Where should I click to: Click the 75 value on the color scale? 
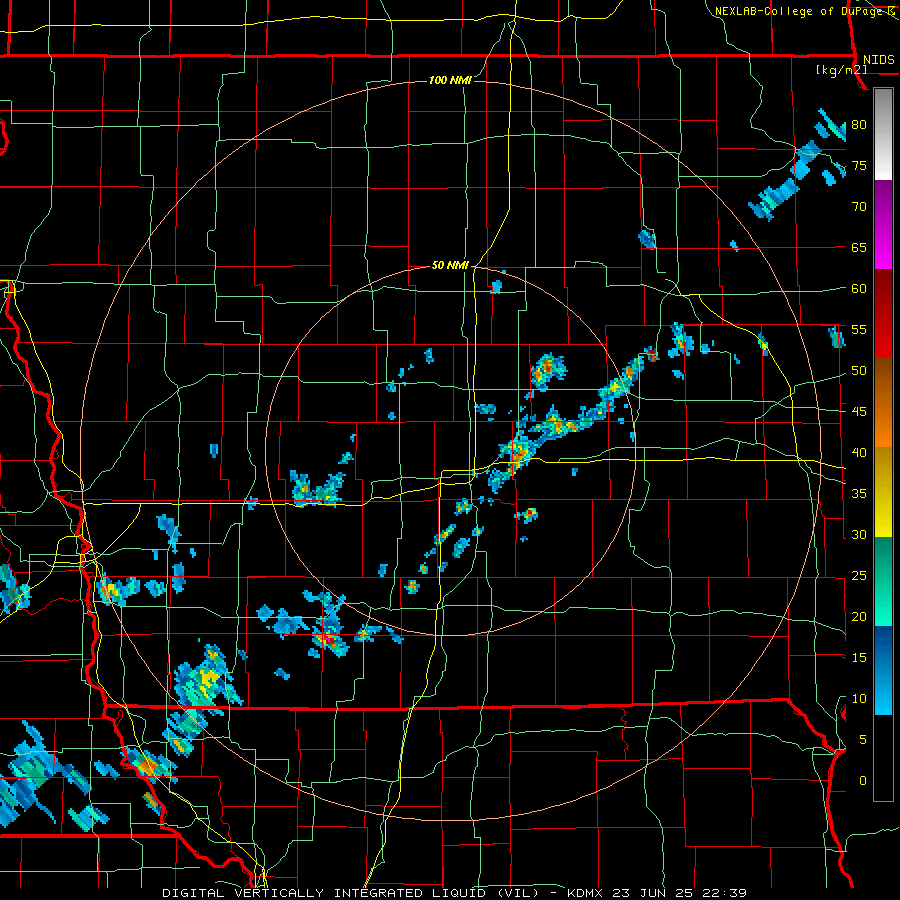[x=859, y=165]
